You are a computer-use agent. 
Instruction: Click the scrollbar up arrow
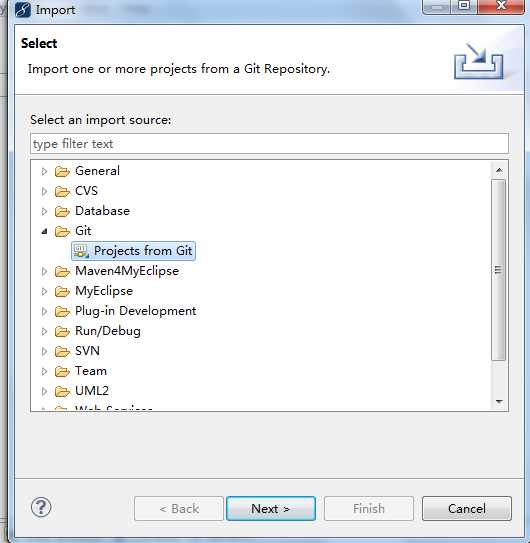[x=499, y=170]
